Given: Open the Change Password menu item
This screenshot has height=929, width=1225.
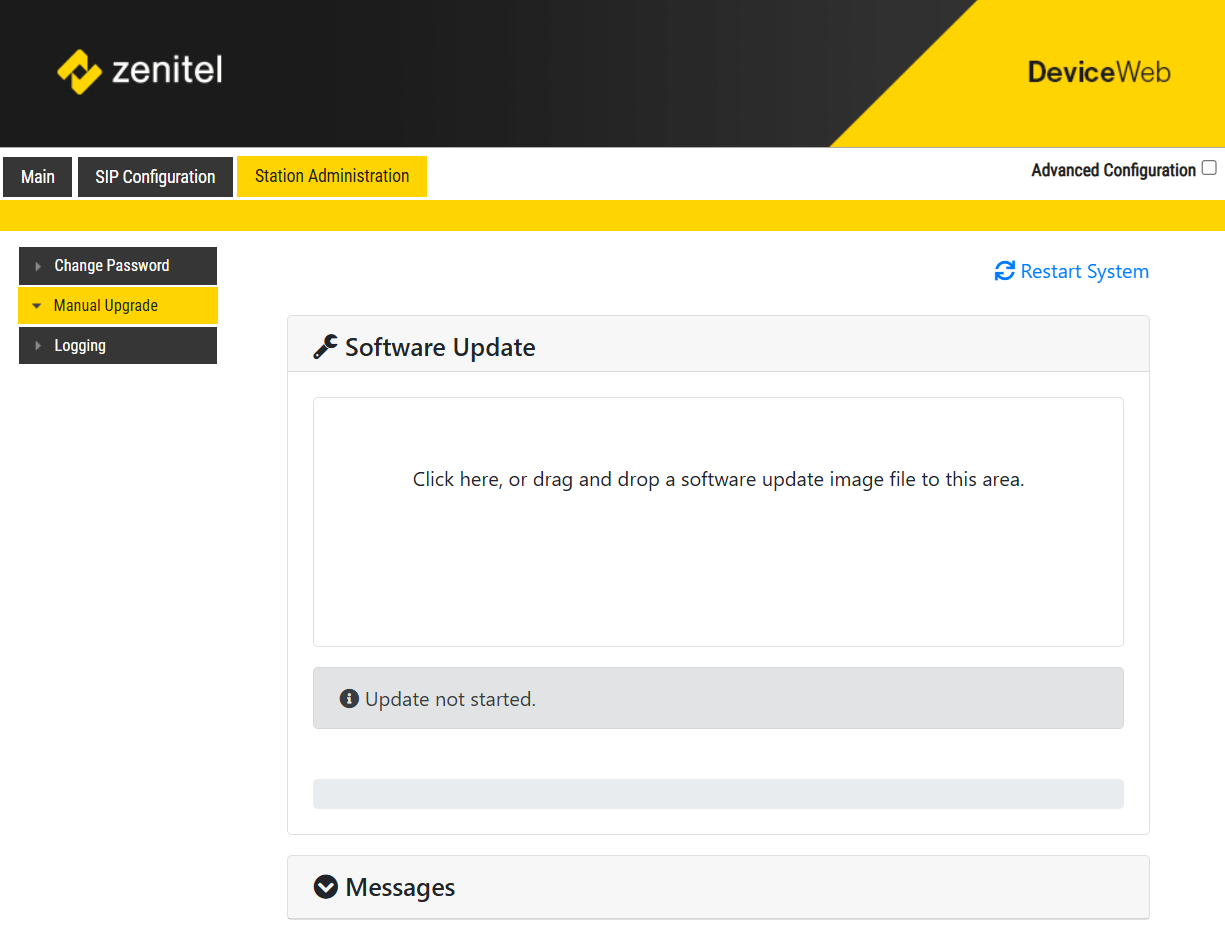Looking at the screenshot, I should coord(112,266).
